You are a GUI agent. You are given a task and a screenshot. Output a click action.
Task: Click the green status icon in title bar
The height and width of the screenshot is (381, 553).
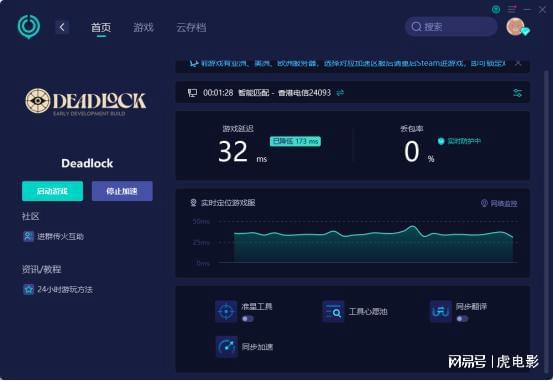(x=496, y=10)
